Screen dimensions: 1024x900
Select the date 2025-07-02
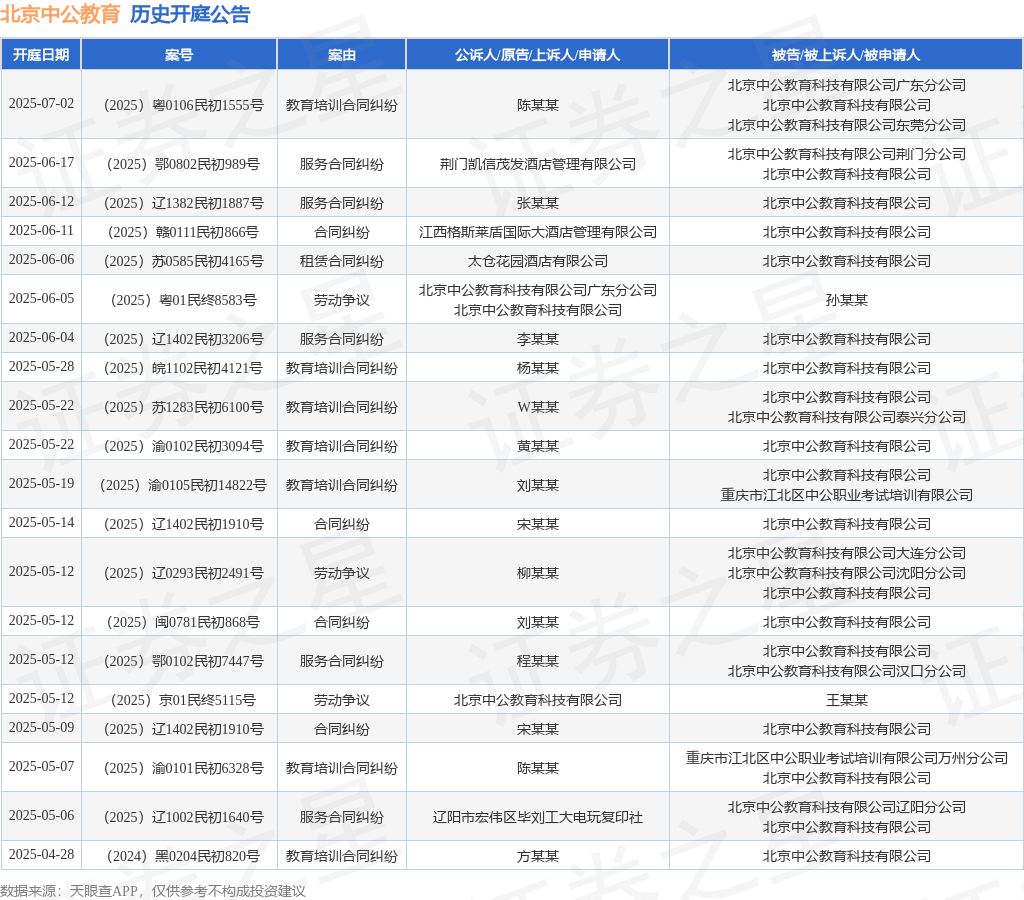pyautogui.click(x=41, y=103)
